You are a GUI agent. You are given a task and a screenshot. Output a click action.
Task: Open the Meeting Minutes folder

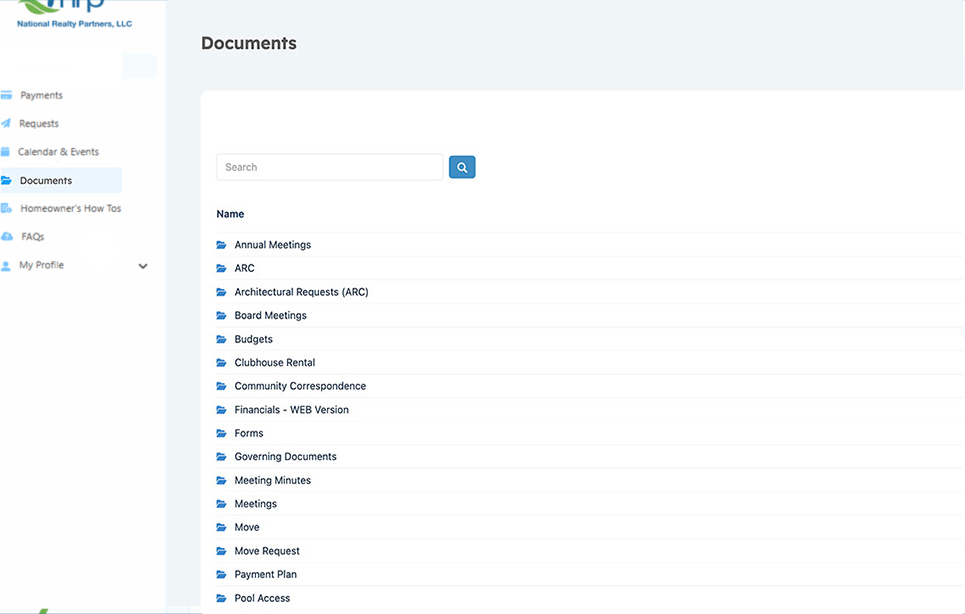click(x=272, y=480)
